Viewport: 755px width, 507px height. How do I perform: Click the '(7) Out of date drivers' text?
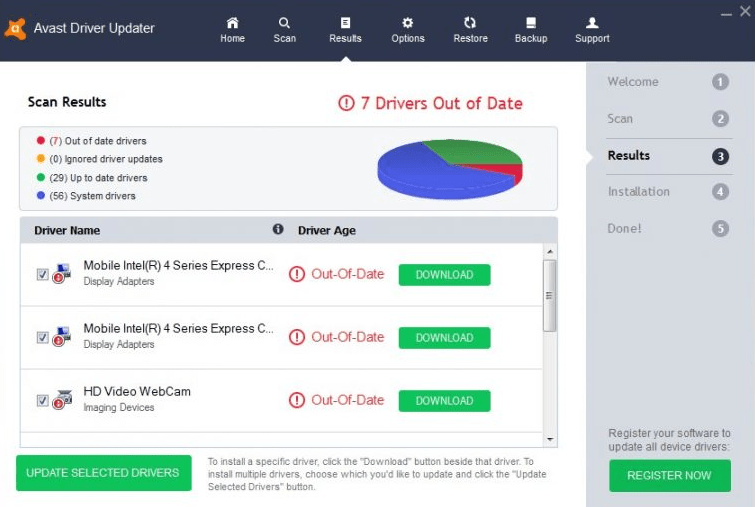pyautogui.click(x=98, y=141)
